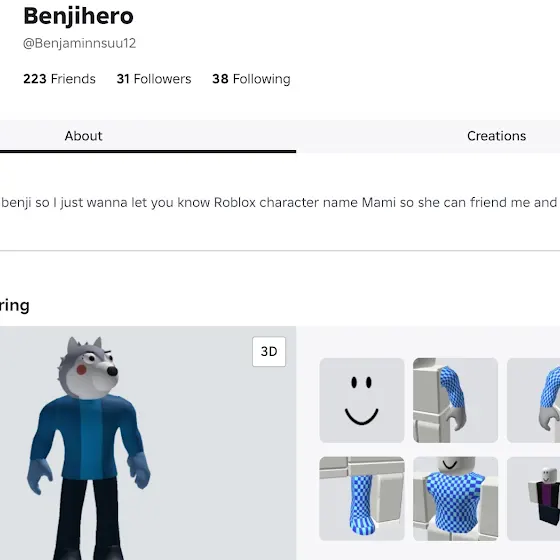
Task: Open the checkered blue leg item
Action: point(361,499)
